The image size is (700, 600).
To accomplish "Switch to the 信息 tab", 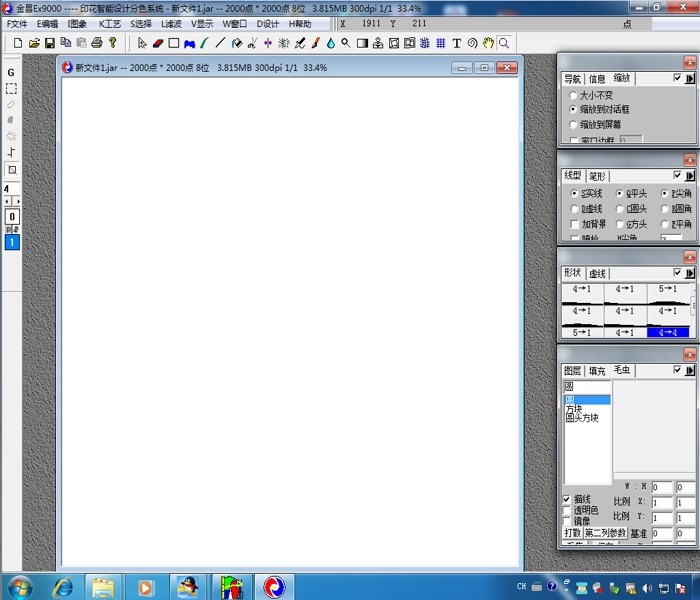I will point(597,79).
